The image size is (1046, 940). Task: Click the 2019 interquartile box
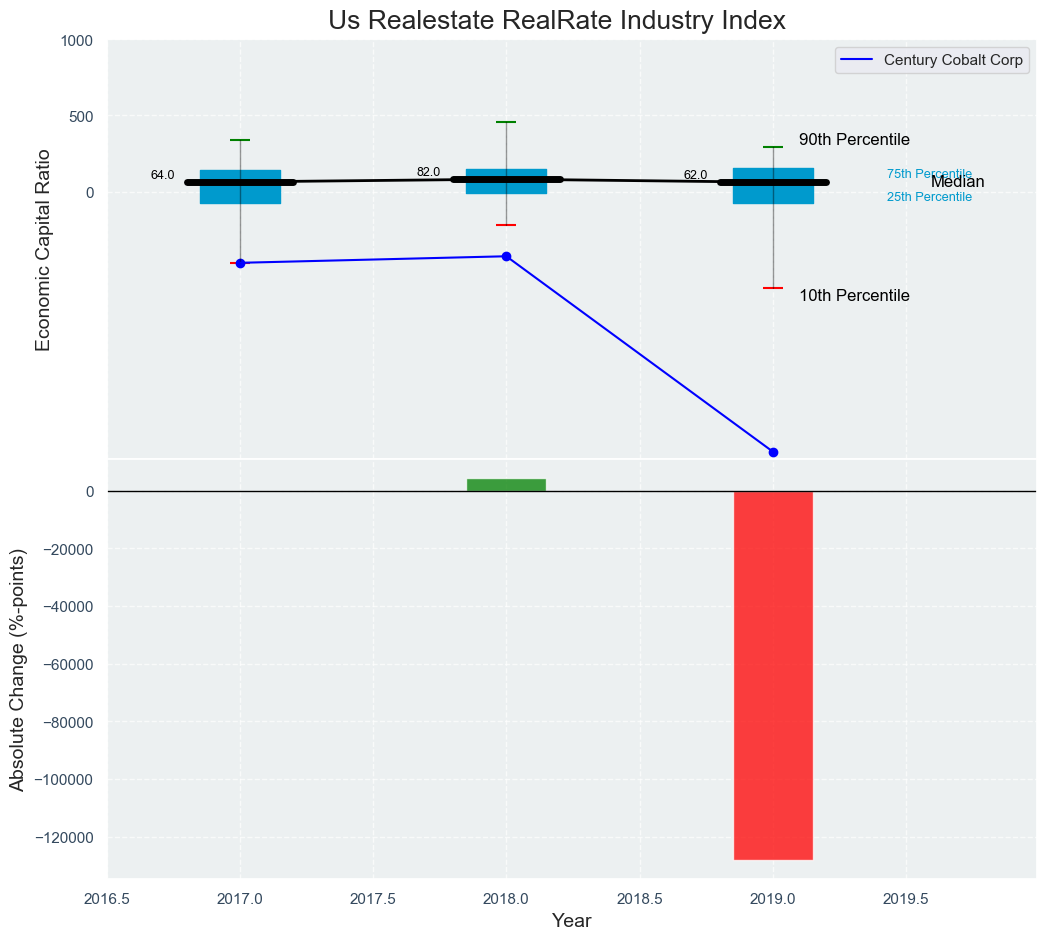773,185
